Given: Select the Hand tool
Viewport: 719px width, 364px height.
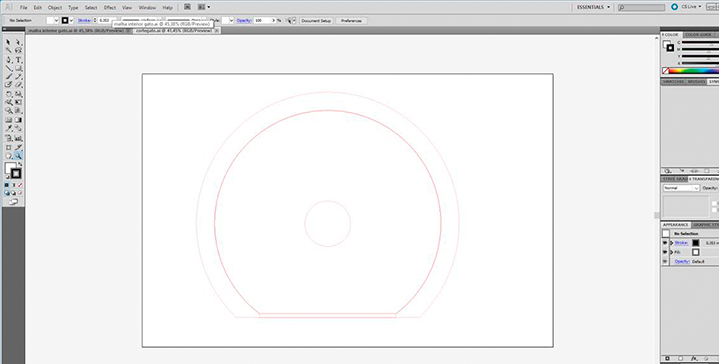Looking at the screenshot, I should pyautogui.click(x=8, y=156).
